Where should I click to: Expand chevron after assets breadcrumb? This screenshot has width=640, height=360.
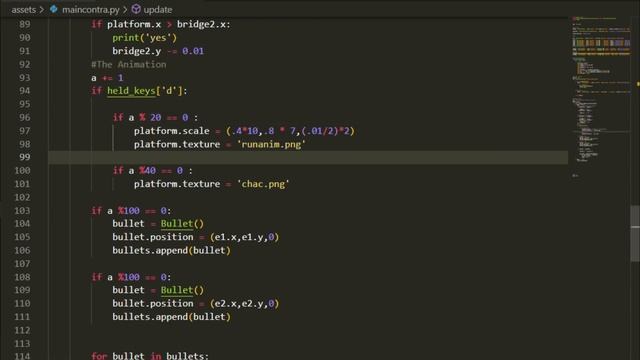42,9
